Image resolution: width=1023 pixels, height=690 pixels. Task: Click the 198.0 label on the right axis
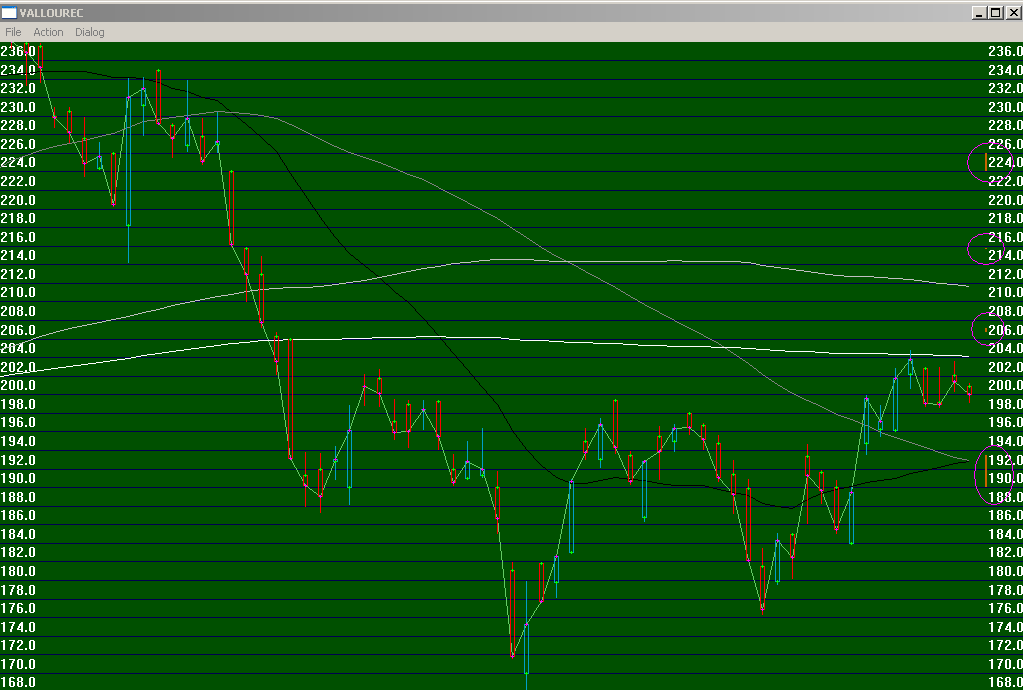[x=1005, y=404]
